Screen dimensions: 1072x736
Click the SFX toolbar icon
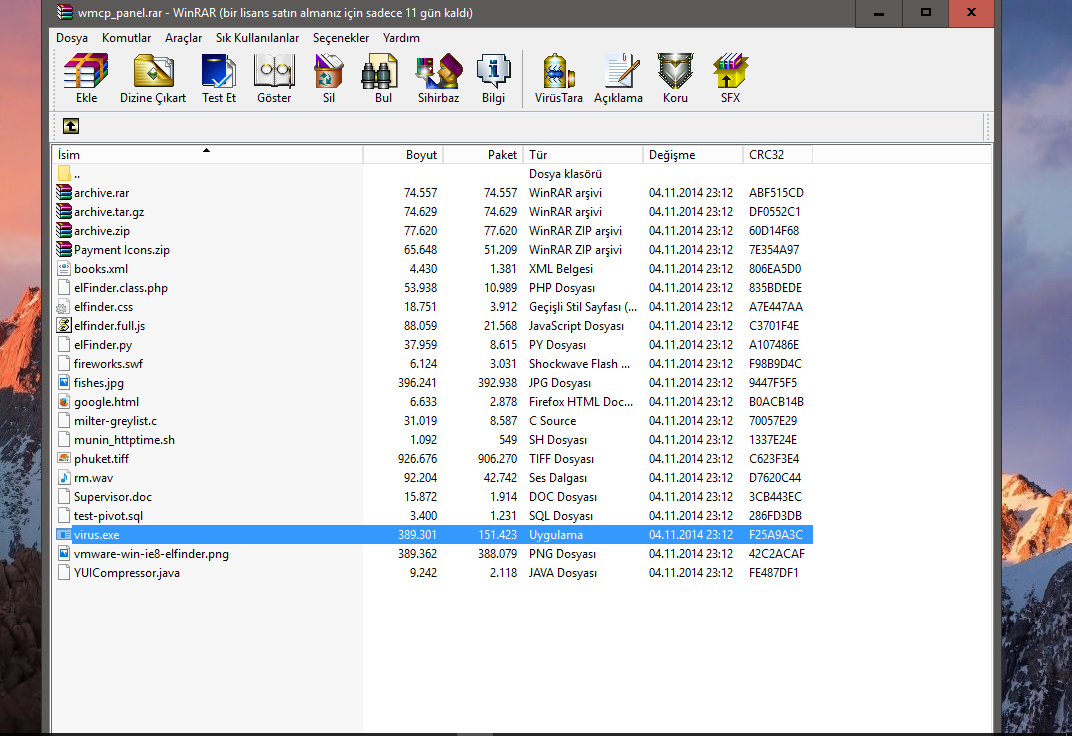pyautogui.click(x=730, y=78)
